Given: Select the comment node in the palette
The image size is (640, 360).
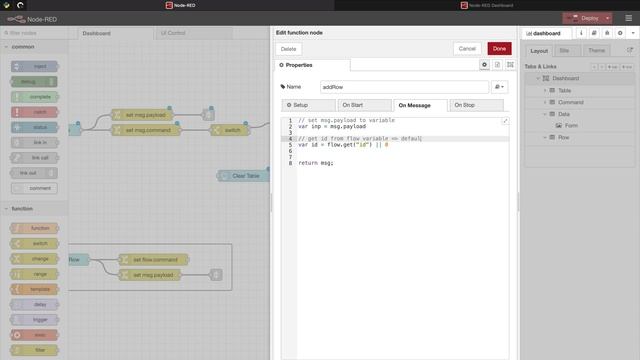Looking at the screenshot, I should coord(34,188).
